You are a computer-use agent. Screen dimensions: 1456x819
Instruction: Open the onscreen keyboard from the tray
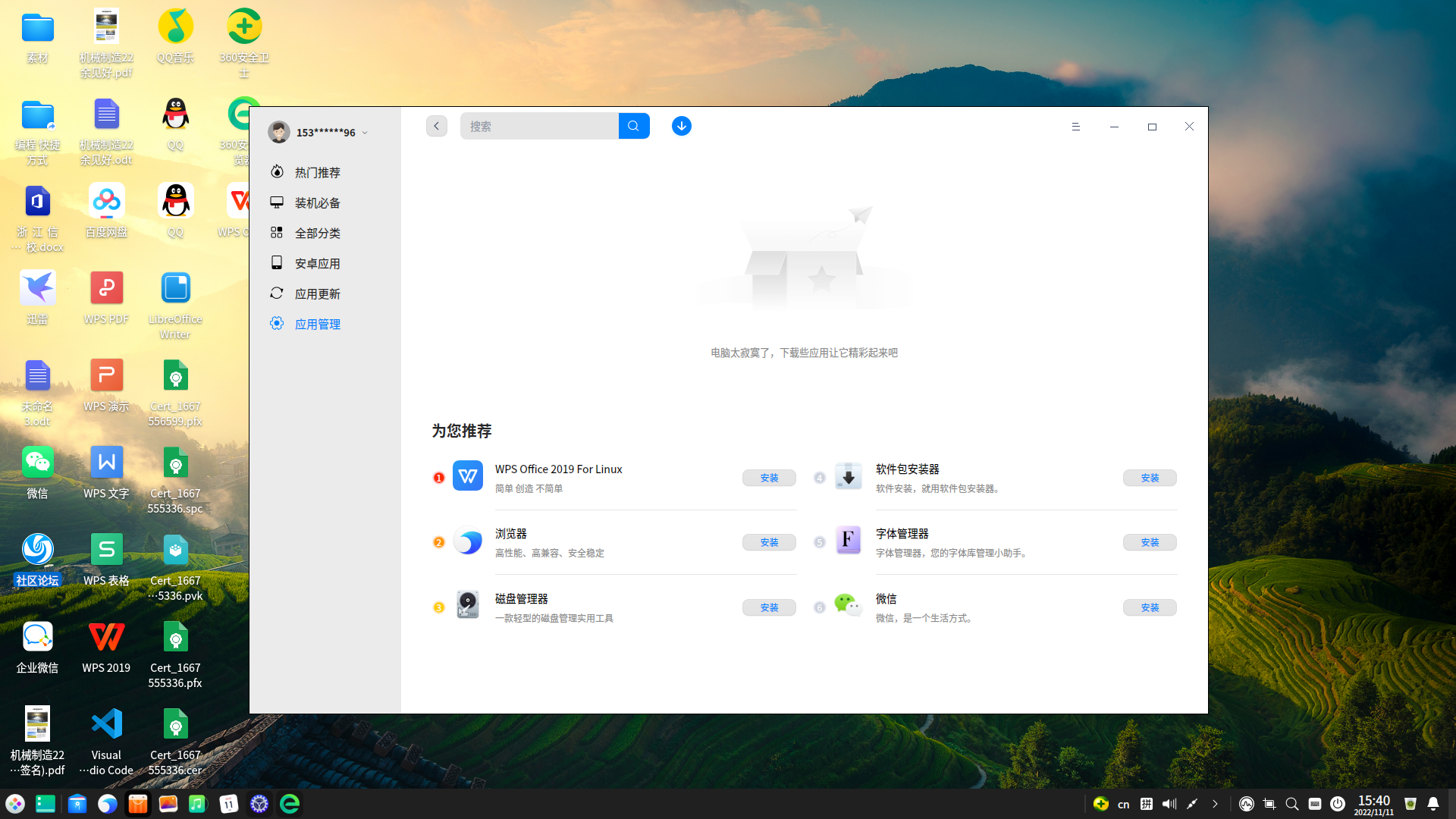(x=1315, y=804)
